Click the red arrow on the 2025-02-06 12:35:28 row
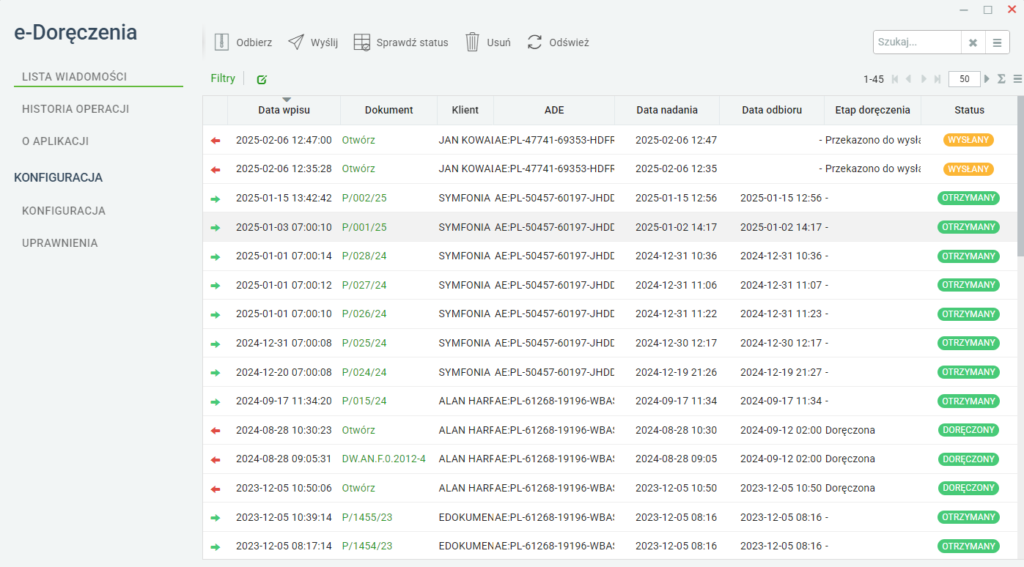1024x567 pixels. pyautogui.click(x=216, y=170)
